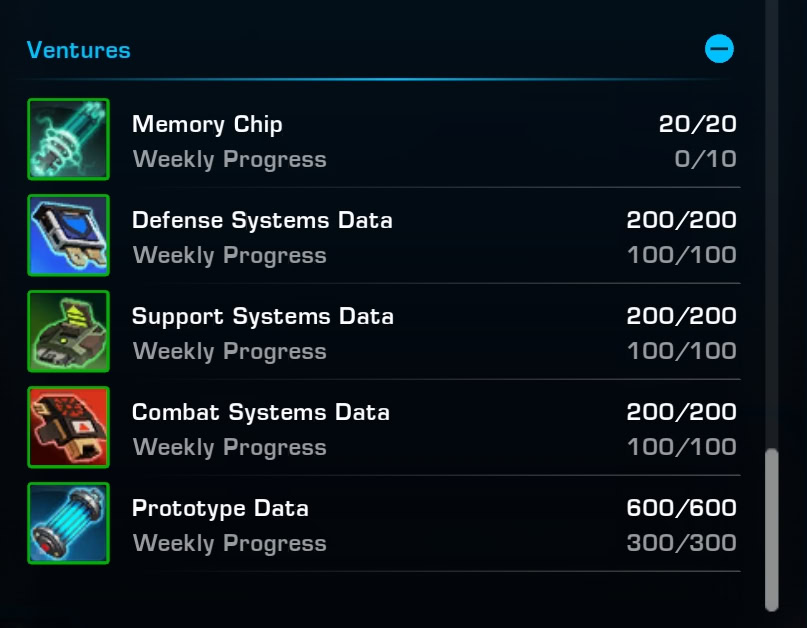Viewport: 807px width, 628px height.
Task: Click Prototype Data weekly progress 300/300
Action: pos(681,543)
